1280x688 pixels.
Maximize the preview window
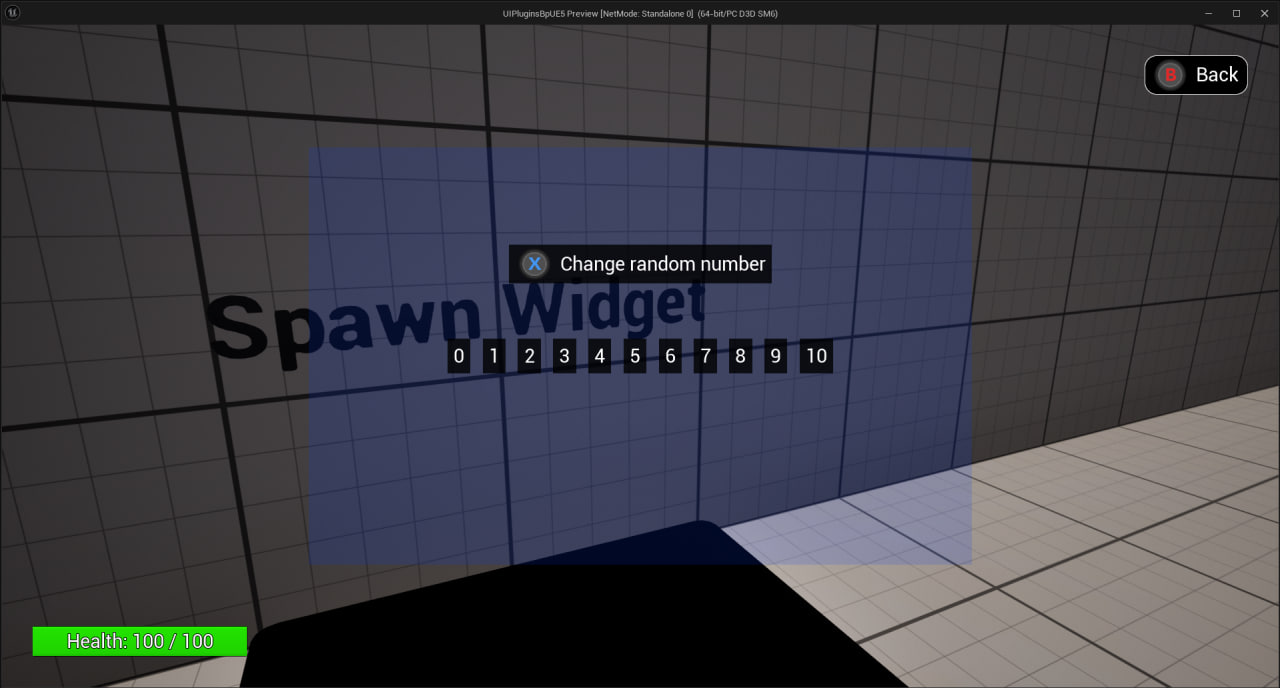1236,13
